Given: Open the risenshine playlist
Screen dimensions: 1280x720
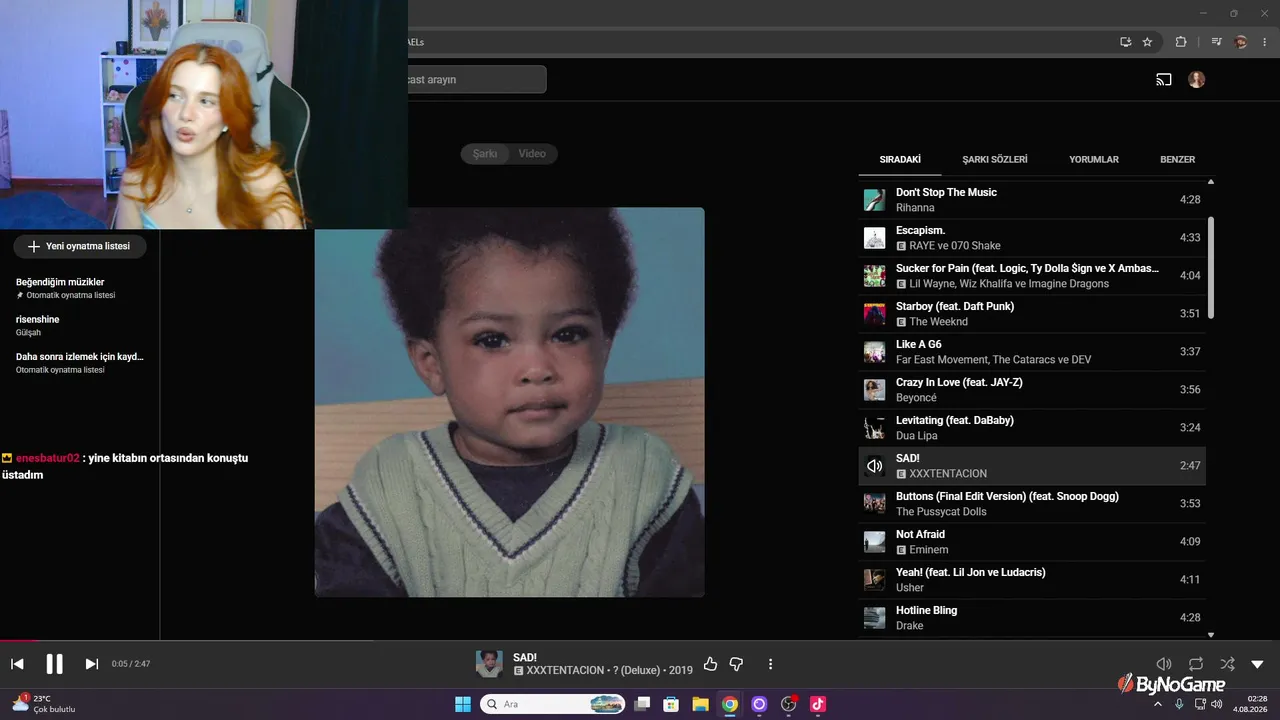Looking at the screenshot, I should (80, 325).
